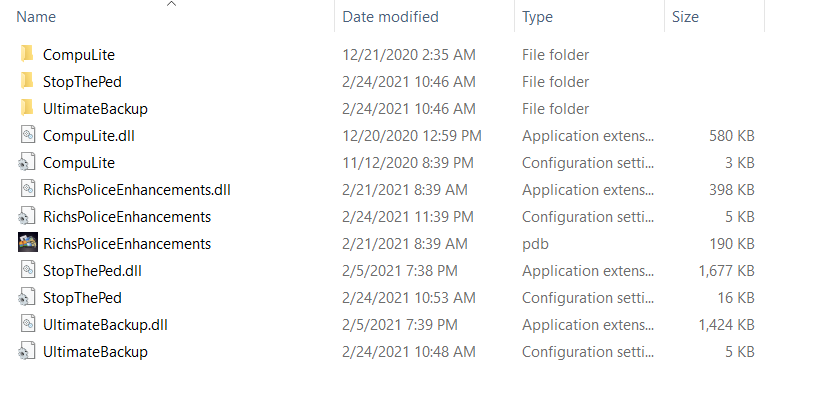The width and height of the screenshot is (840, 405).
Task: Click the RichsPoliceEnhancements.dll file icon
Action: click(27, 189)
